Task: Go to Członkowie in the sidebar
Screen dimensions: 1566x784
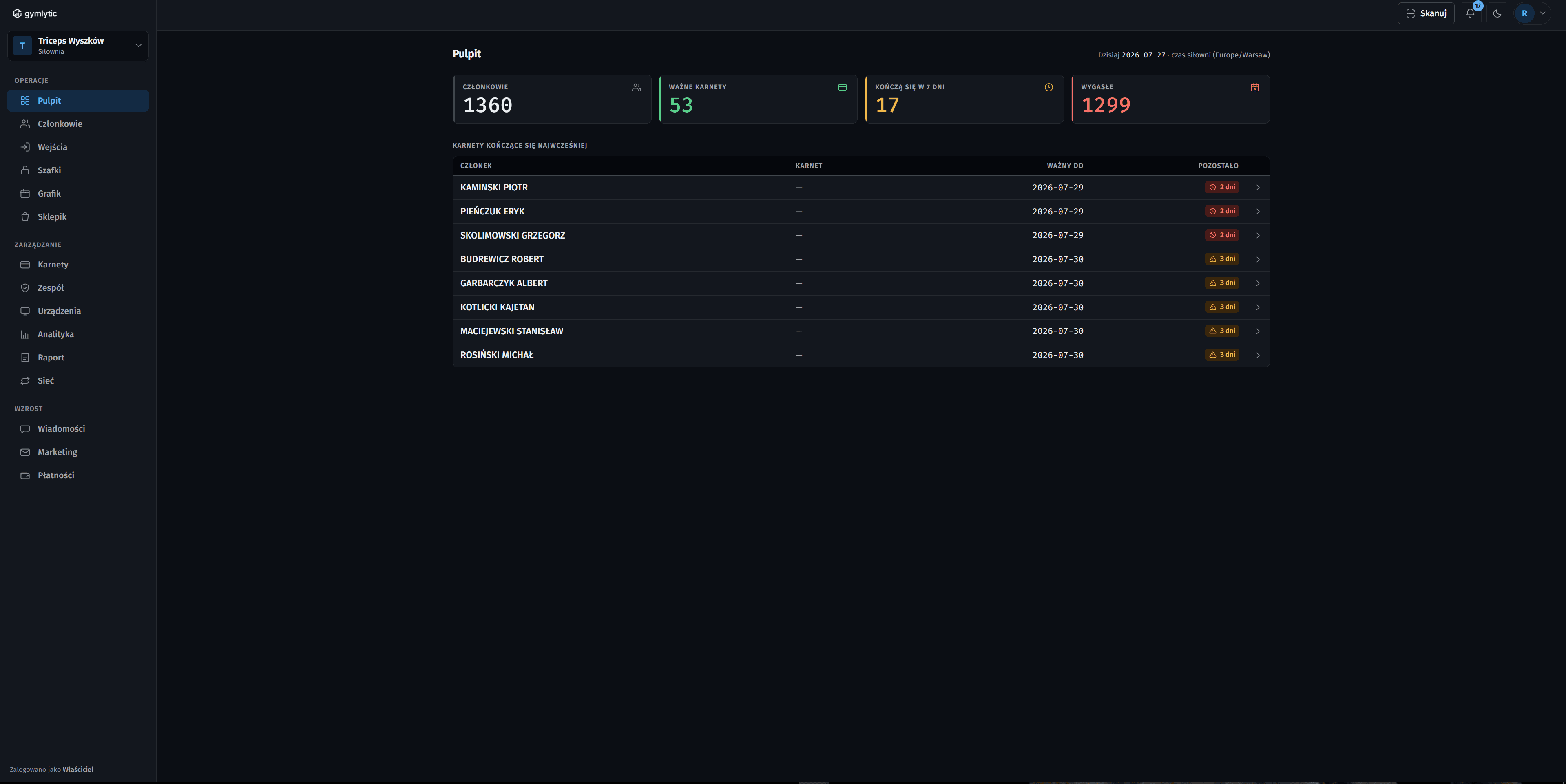Action: 78,124
